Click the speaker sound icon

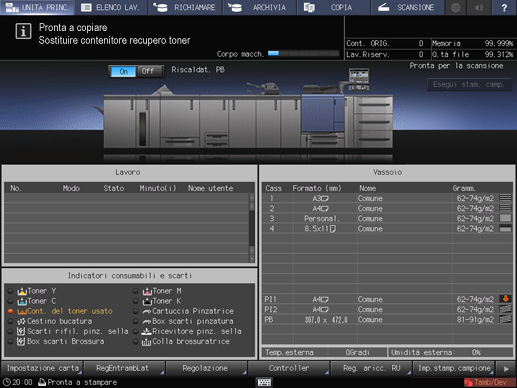tap(479, 7)
